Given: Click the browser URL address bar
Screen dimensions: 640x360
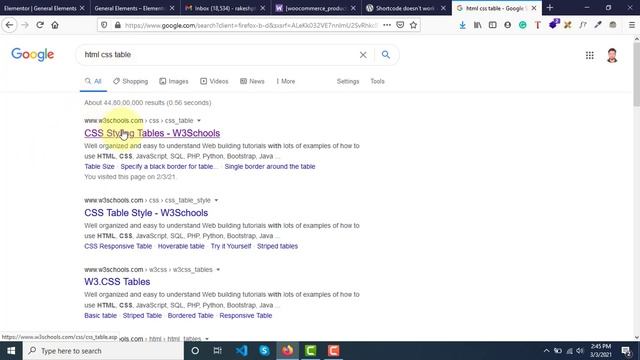Looking at the screenshot, I should [250, 25].
